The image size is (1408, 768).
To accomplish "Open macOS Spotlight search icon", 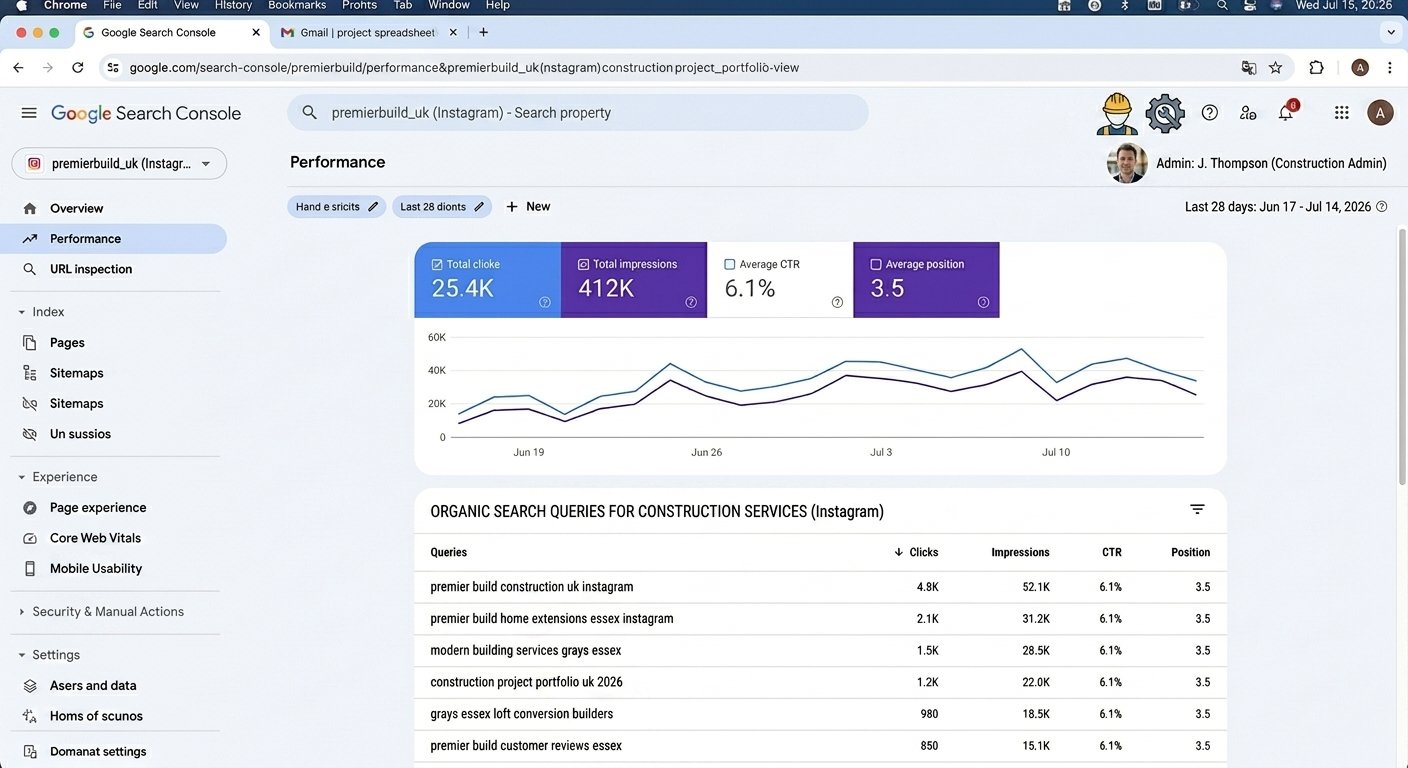I will coord(1222,5).
